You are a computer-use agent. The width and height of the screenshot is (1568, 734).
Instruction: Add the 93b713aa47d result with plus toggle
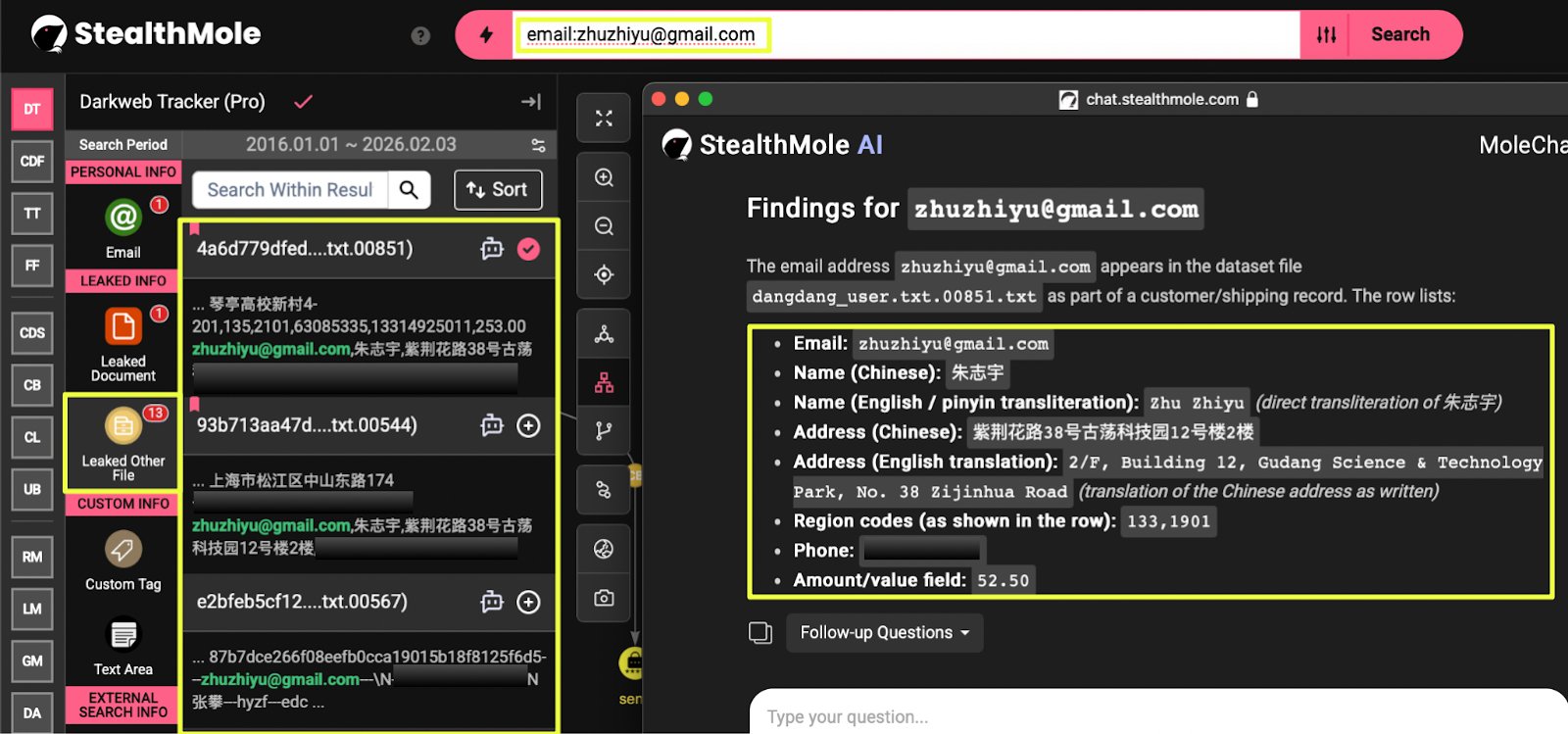pos(528,425)
